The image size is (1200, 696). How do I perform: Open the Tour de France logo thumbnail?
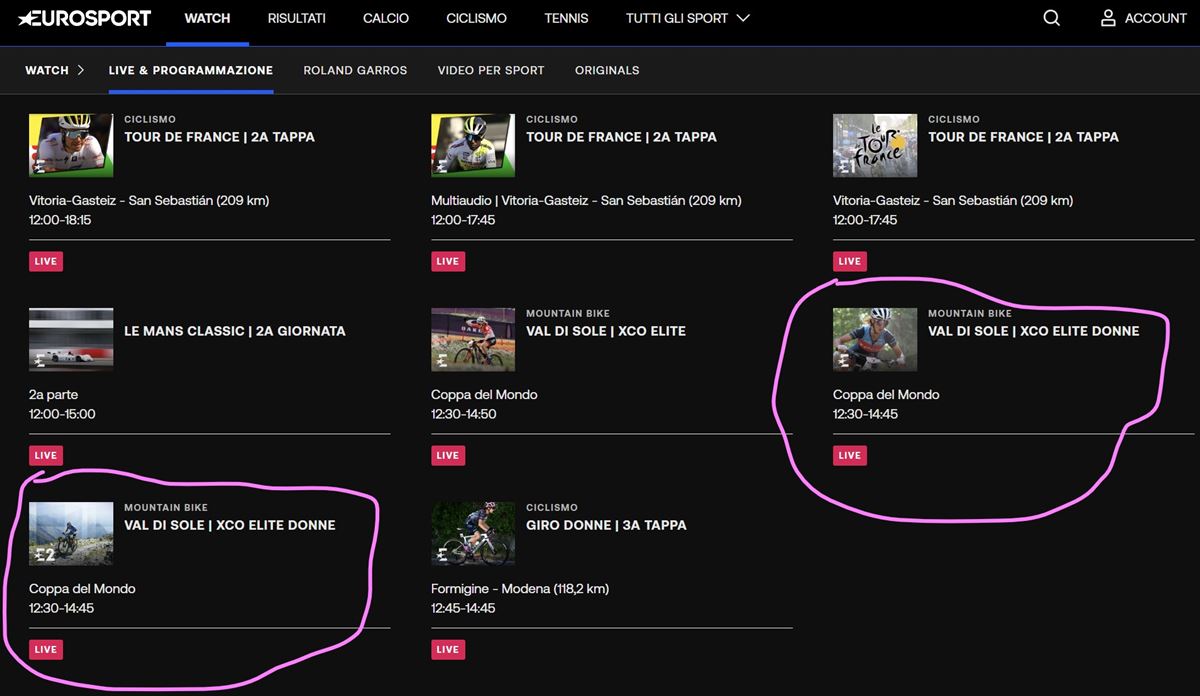(x=875, y=145)
